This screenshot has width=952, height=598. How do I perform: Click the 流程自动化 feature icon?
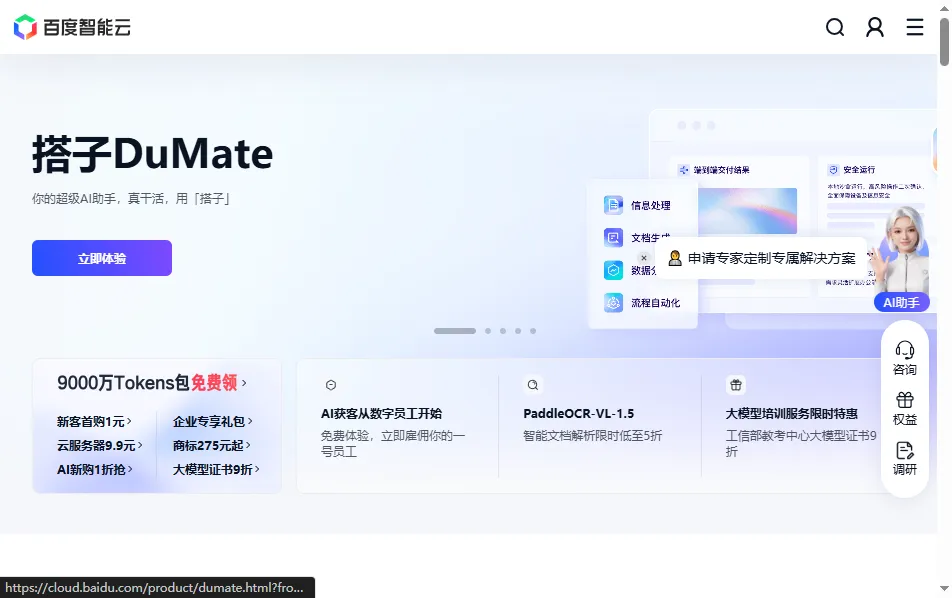point(613,302)
